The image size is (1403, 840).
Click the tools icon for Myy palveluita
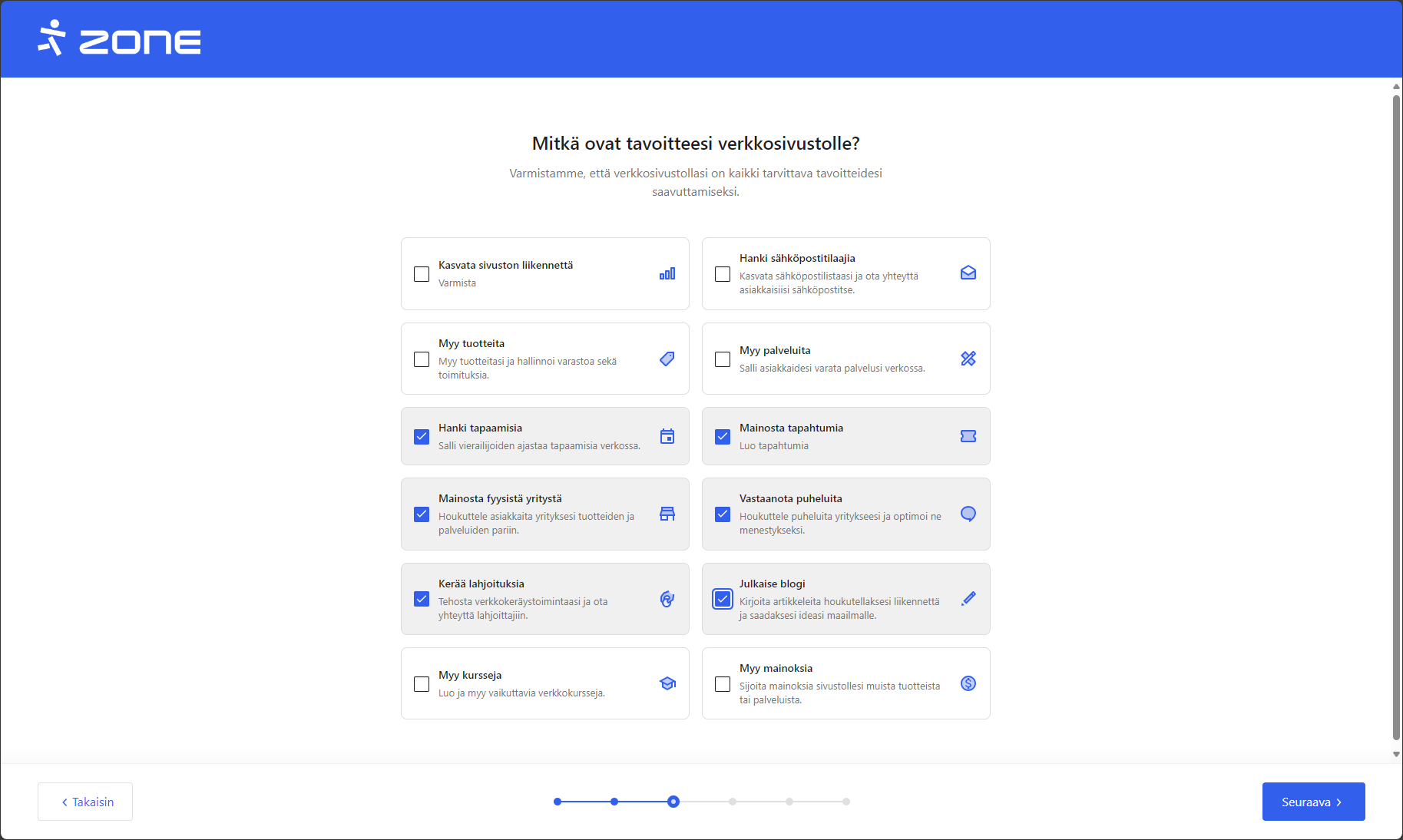click(968, 359)
